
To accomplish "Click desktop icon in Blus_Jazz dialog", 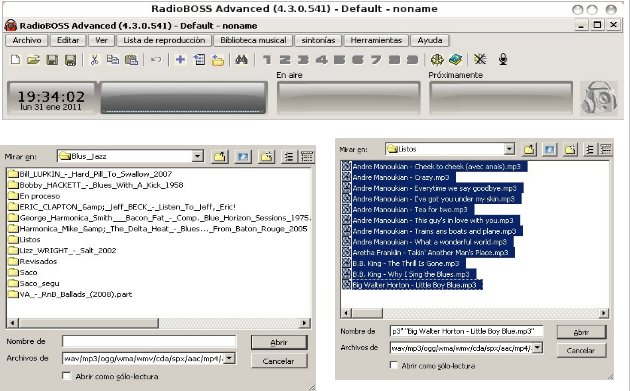I will point(243,156).
